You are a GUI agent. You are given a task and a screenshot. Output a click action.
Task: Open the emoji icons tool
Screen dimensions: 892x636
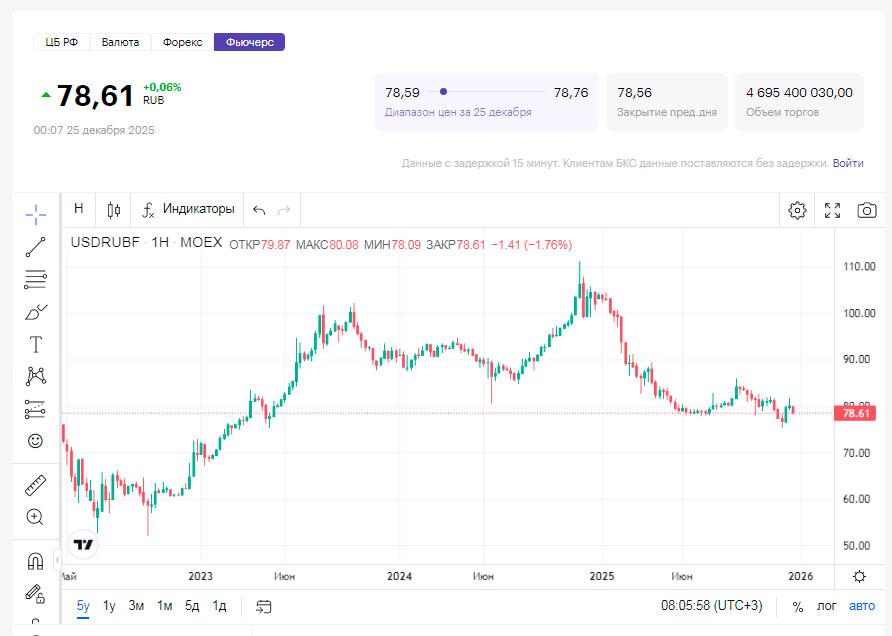point(35,440)
